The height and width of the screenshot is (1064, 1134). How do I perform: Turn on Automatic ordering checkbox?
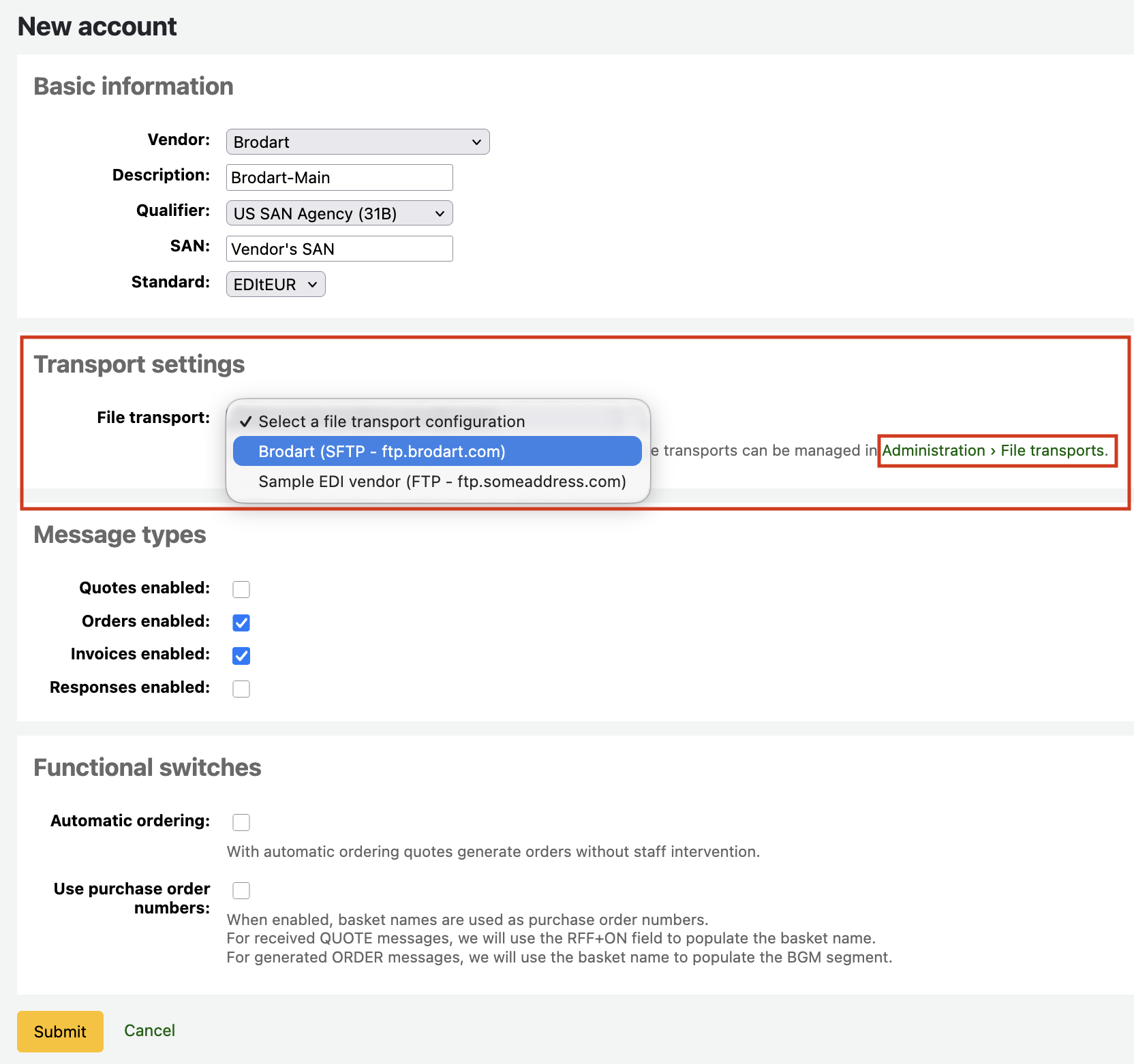tap(241, 822)
